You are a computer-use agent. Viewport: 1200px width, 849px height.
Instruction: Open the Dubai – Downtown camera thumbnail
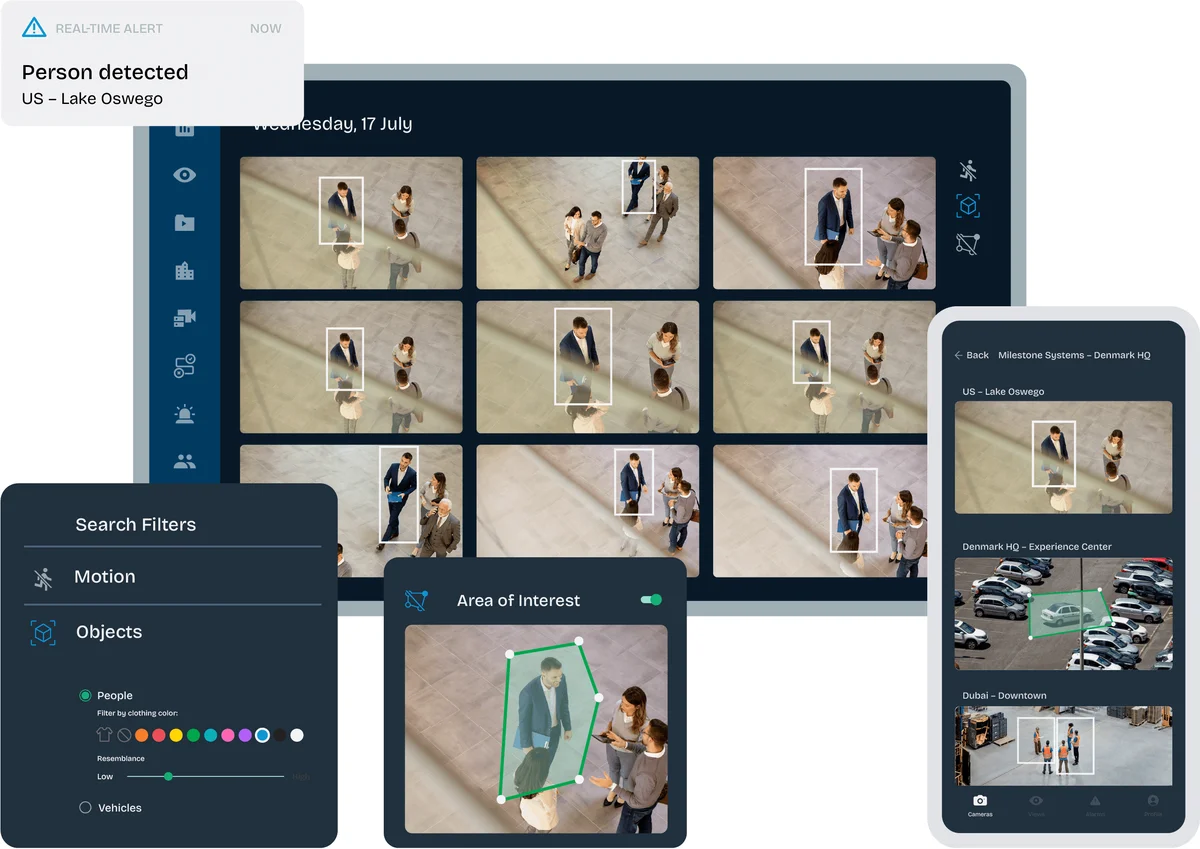pyautogui.click(x=1063, y=745)
